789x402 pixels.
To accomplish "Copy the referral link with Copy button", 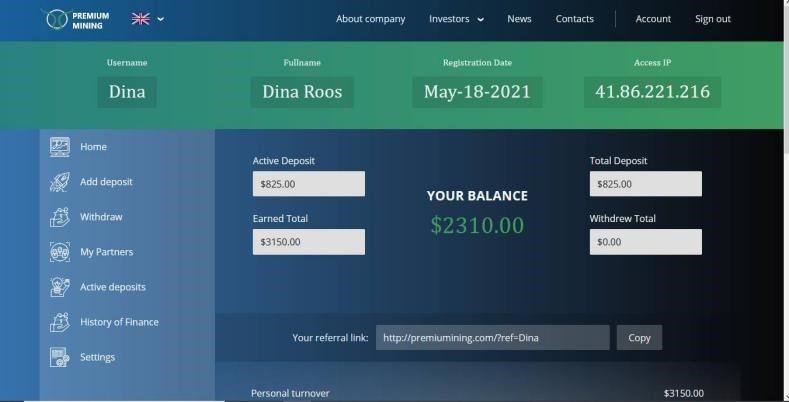I will coord(639,338).
